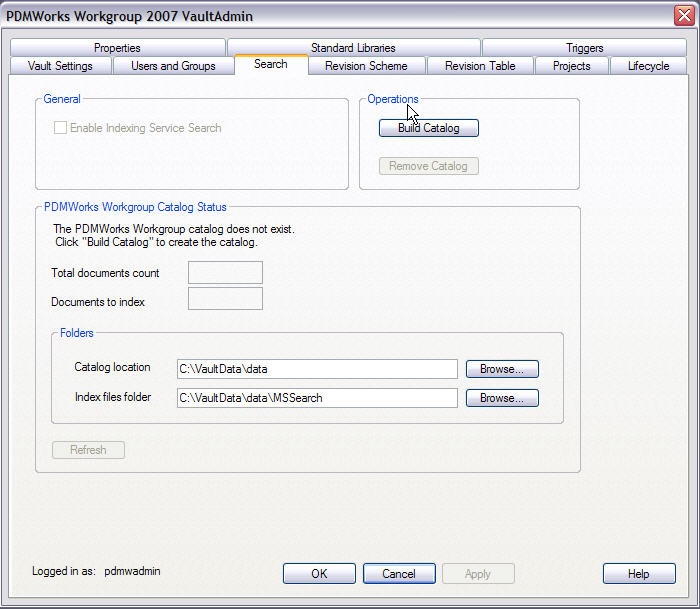
Task: Click the Apply button
Action: click(x=478, y=573)
